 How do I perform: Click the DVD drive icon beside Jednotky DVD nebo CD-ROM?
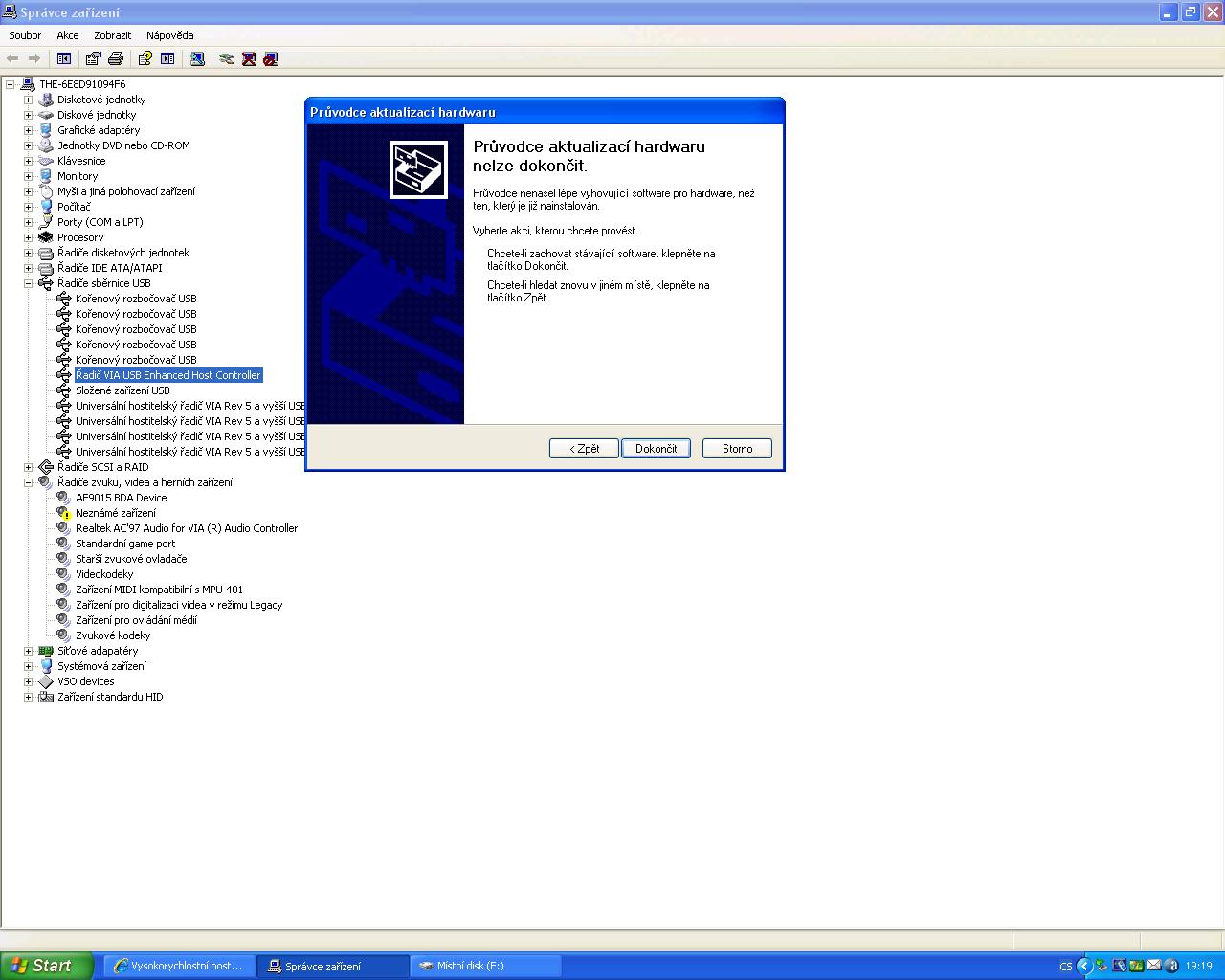tap(45, 145)
